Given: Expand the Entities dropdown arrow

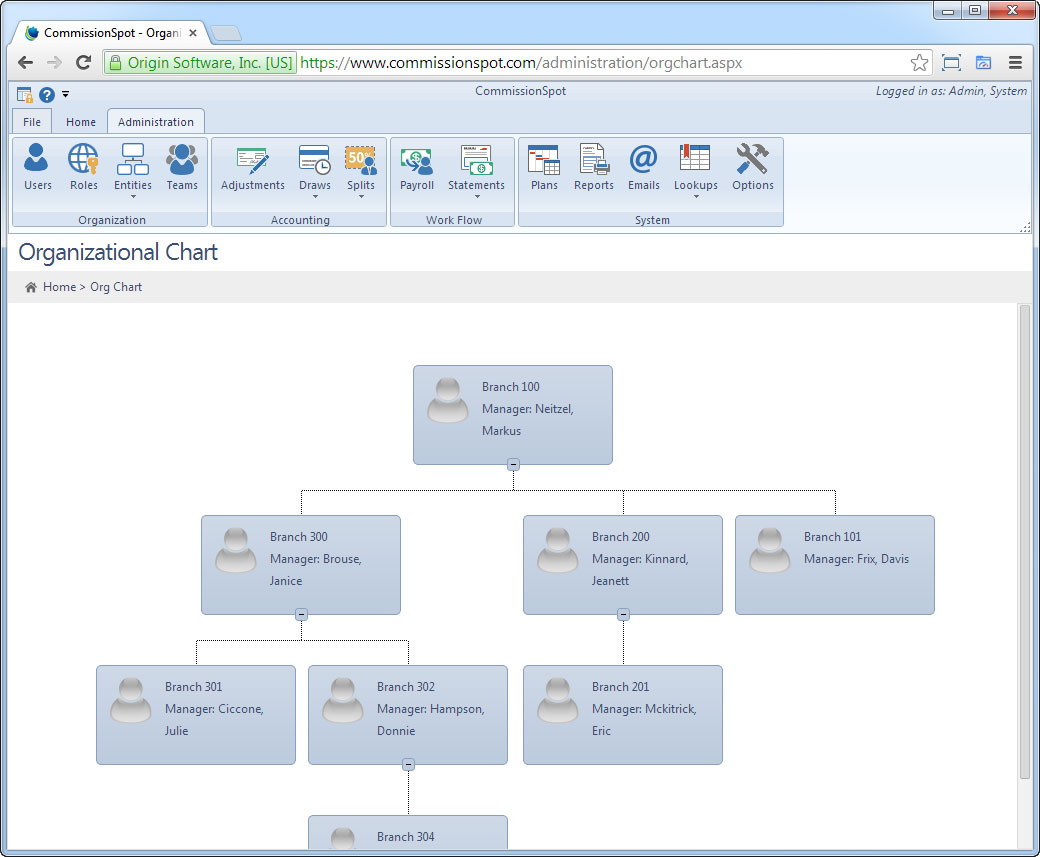Looking at the screenshot, I should 133,197.
